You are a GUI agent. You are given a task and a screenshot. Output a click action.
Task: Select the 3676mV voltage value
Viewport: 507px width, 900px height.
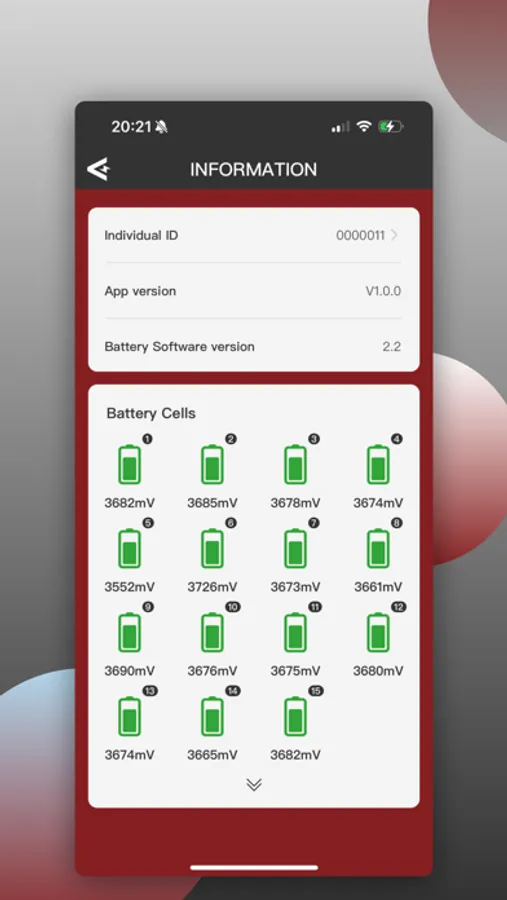(x=212, y=671)
